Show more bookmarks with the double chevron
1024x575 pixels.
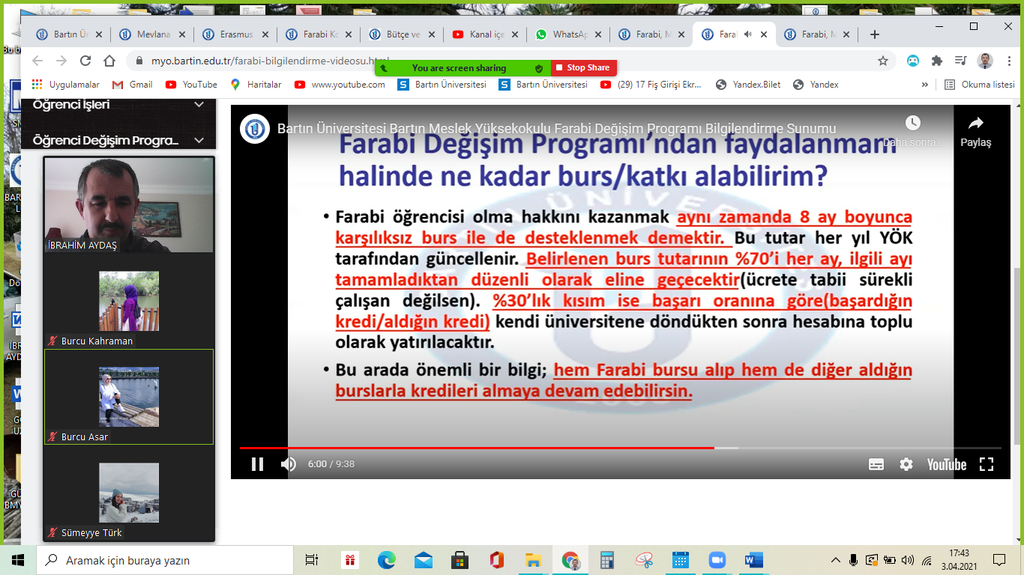925,84
